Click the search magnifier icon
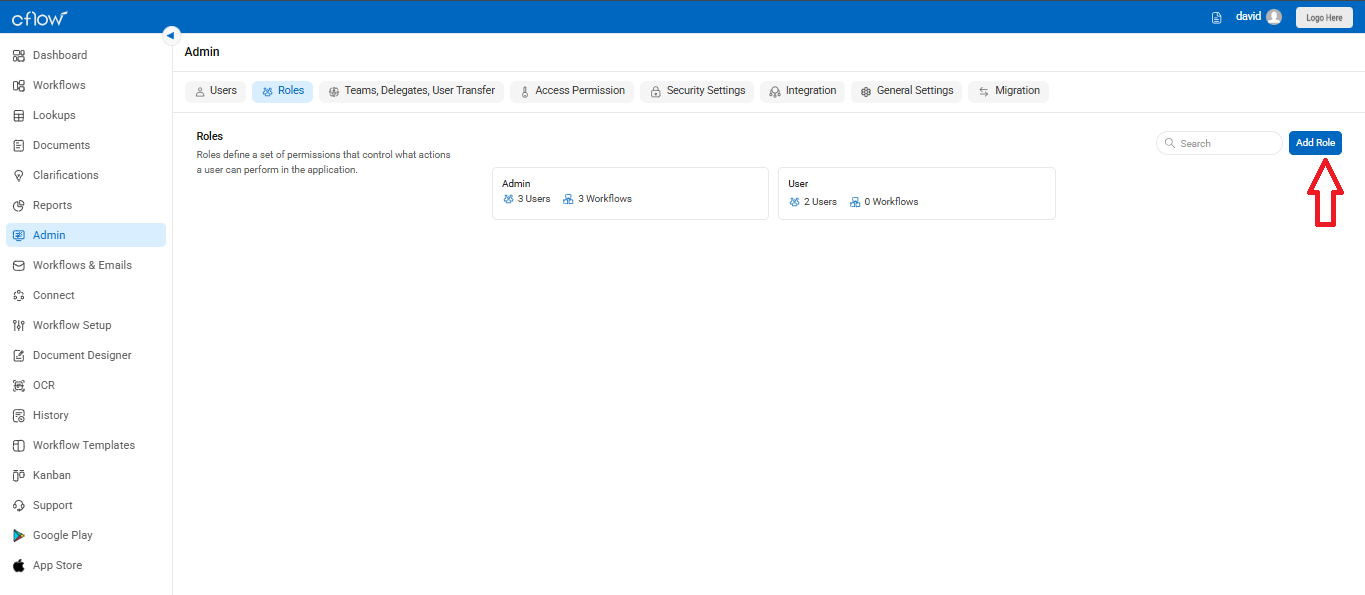 click(1169, 143)
